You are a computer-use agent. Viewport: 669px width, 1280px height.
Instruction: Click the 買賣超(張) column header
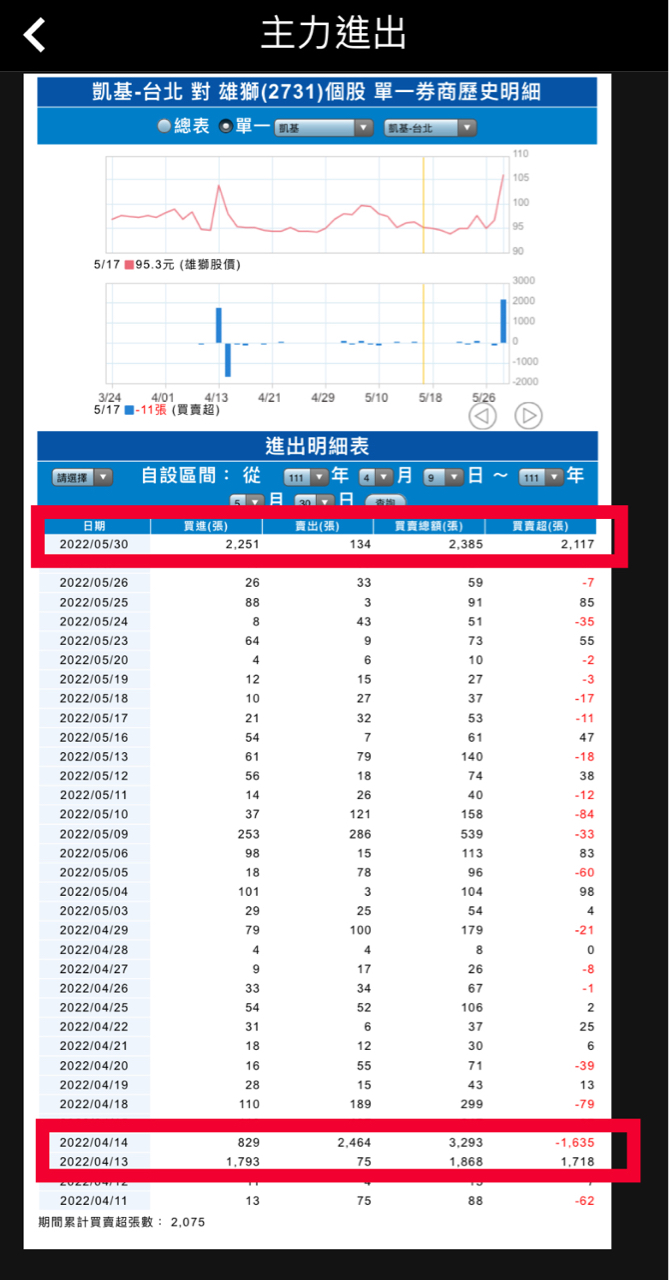click(539, 526)
